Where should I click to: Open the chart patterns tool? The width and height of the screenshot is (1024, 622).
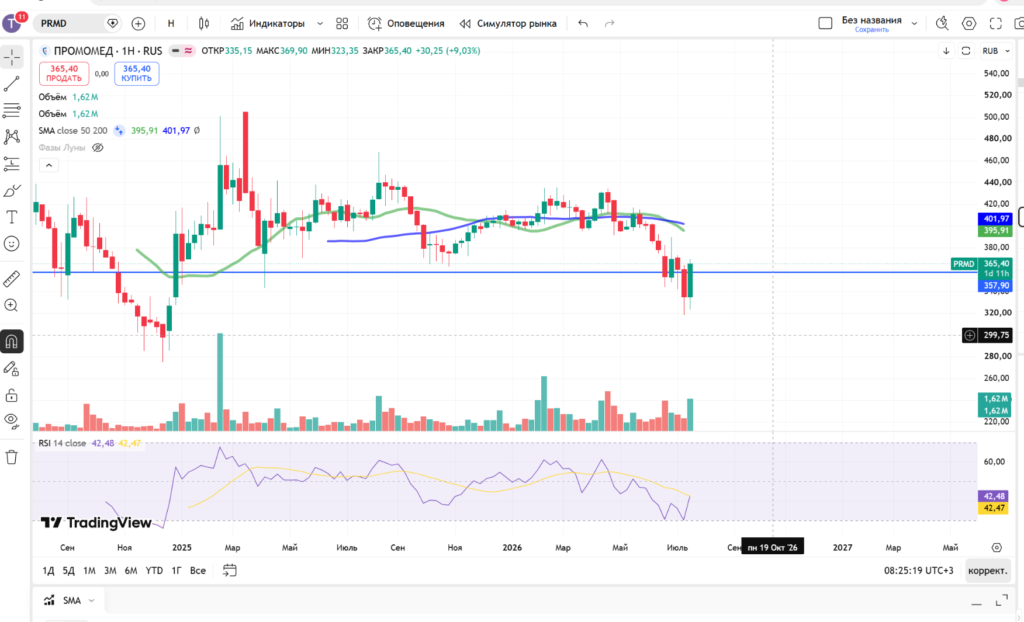(12, 137)
